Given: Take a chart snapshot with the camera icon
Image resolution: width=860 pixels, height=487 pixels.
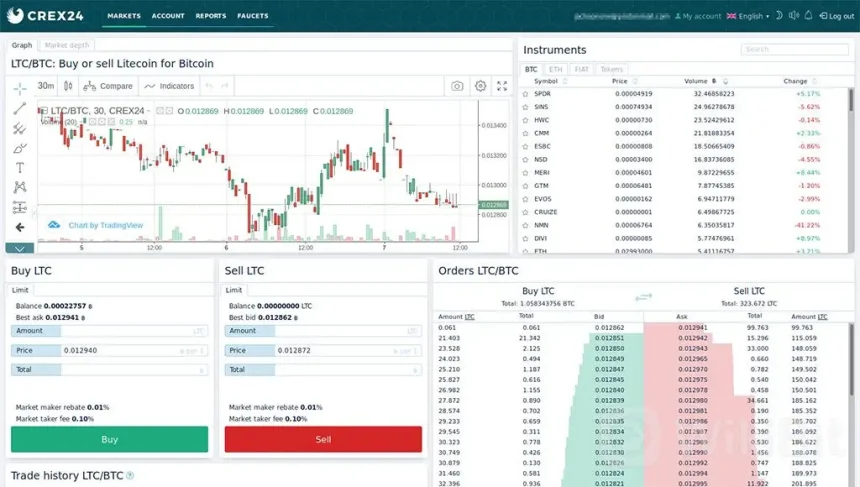Looking at the screenshot, I should [457, 87].
